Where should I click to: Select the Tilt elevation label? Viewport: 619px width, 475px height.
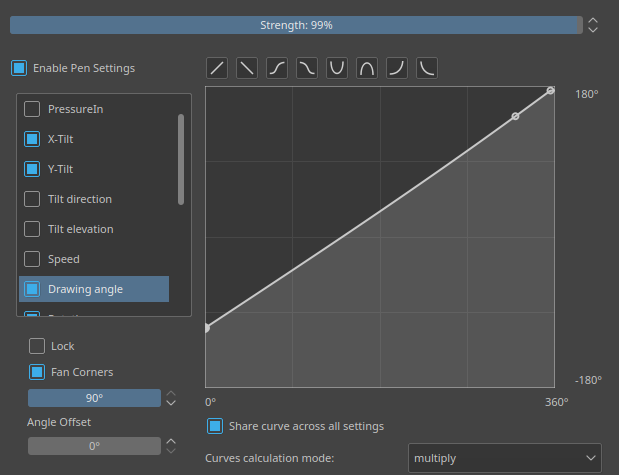point(81,229)
